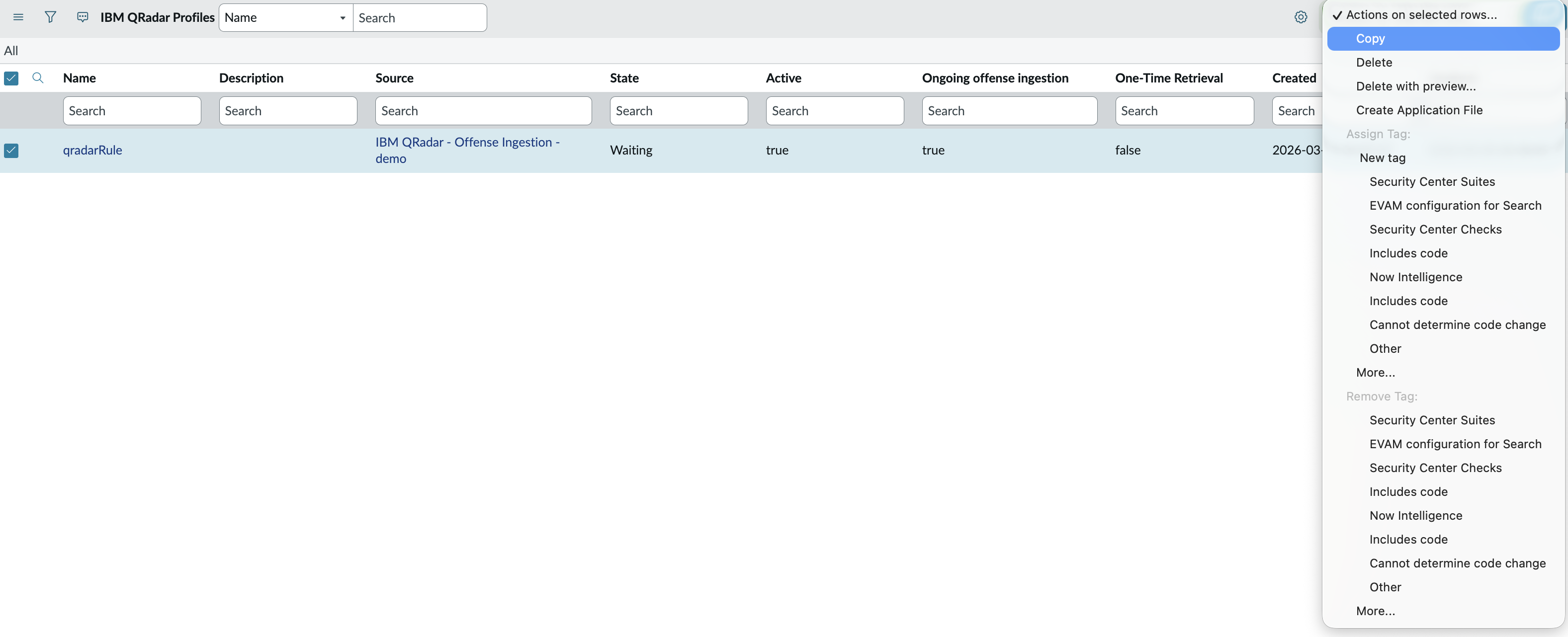Open the qradarRule record link
Screen dimensions: 1568x637
tap(92, 150)
